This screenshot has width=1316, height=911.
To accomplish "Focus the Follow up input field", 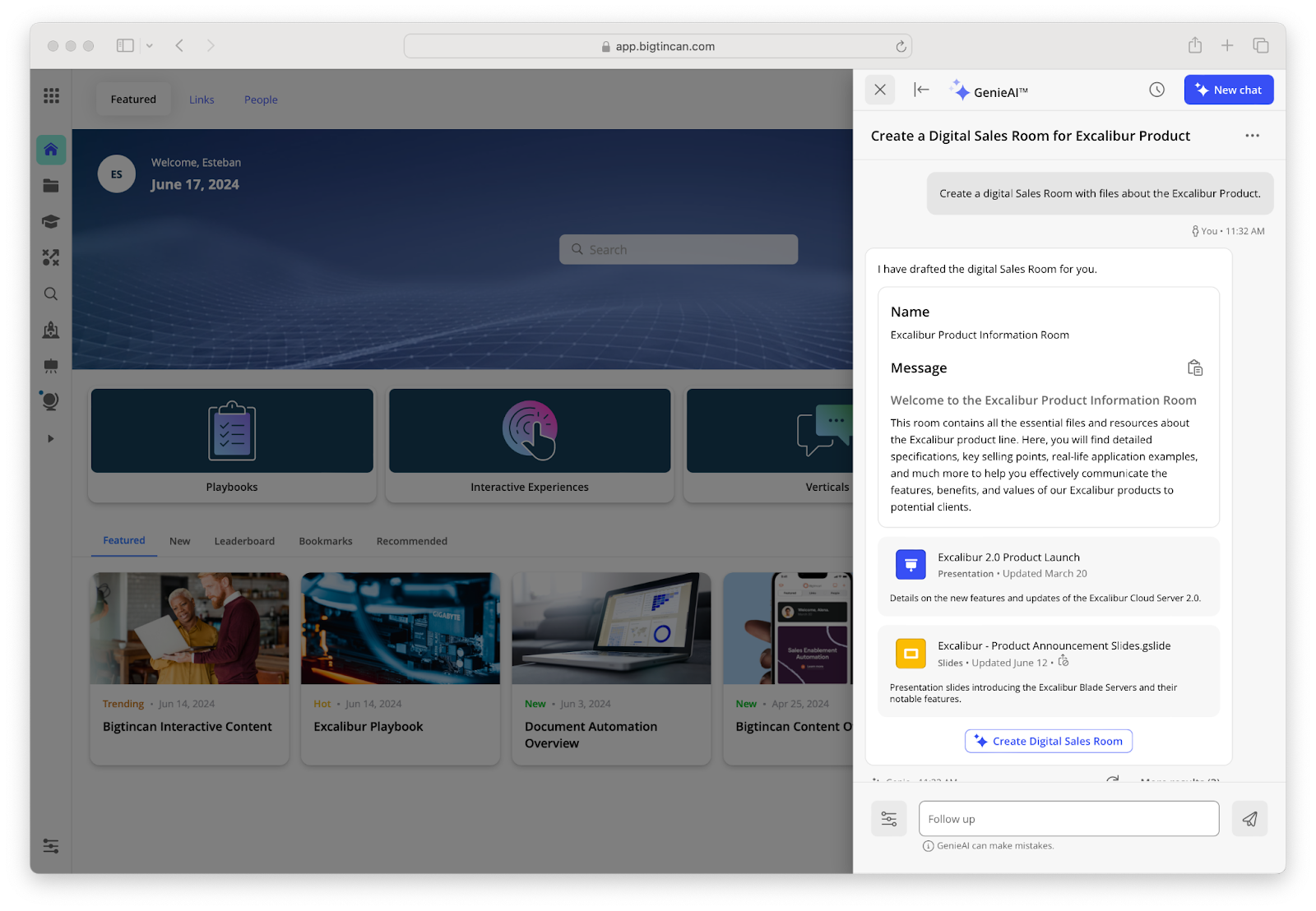I will (1068, 819).
